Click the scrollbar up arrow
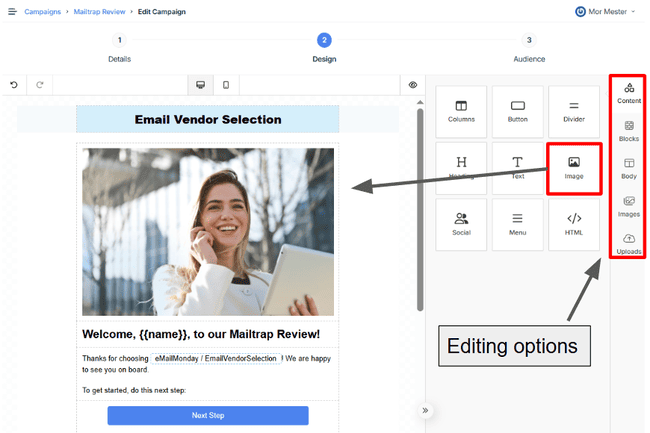This screenshot has height=433, width=650. coord(420,102)
